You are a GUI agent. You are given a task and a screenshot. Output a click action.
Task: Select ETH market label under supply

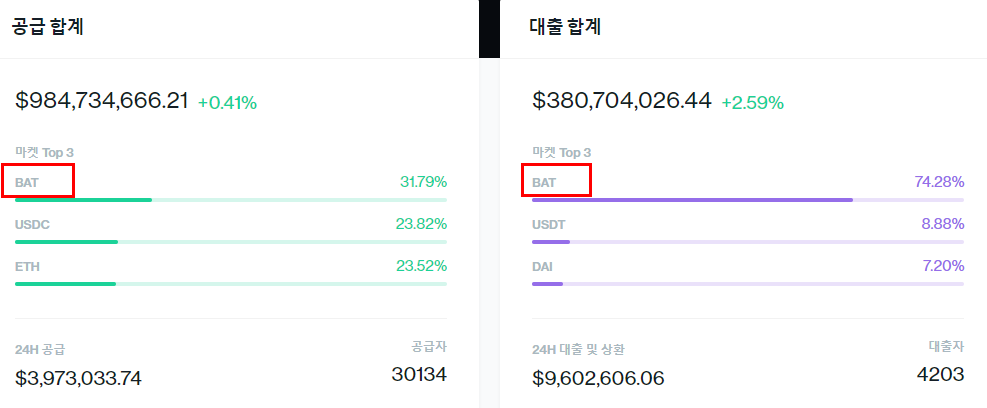pyautogui.click(x=27, y=267)
